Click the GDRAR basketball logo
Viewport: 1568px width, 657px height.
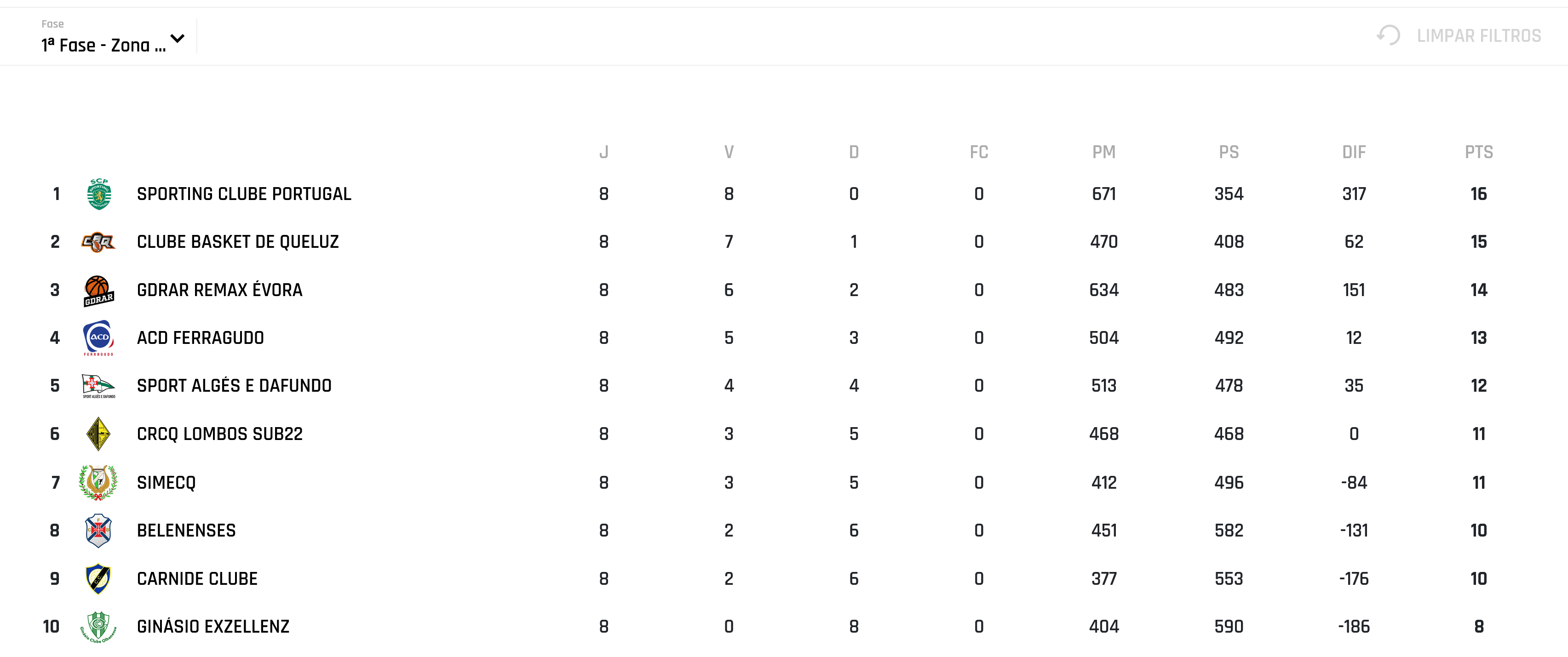coord(98,290)
